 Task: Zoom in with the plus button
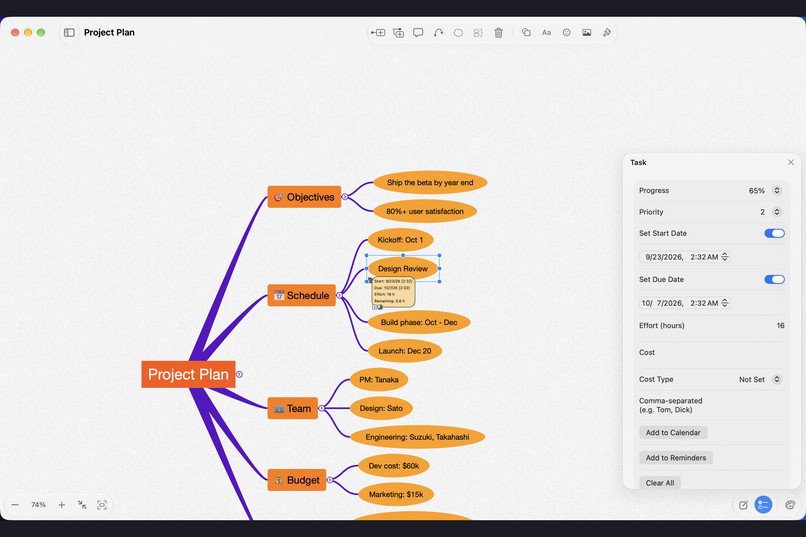61,505
